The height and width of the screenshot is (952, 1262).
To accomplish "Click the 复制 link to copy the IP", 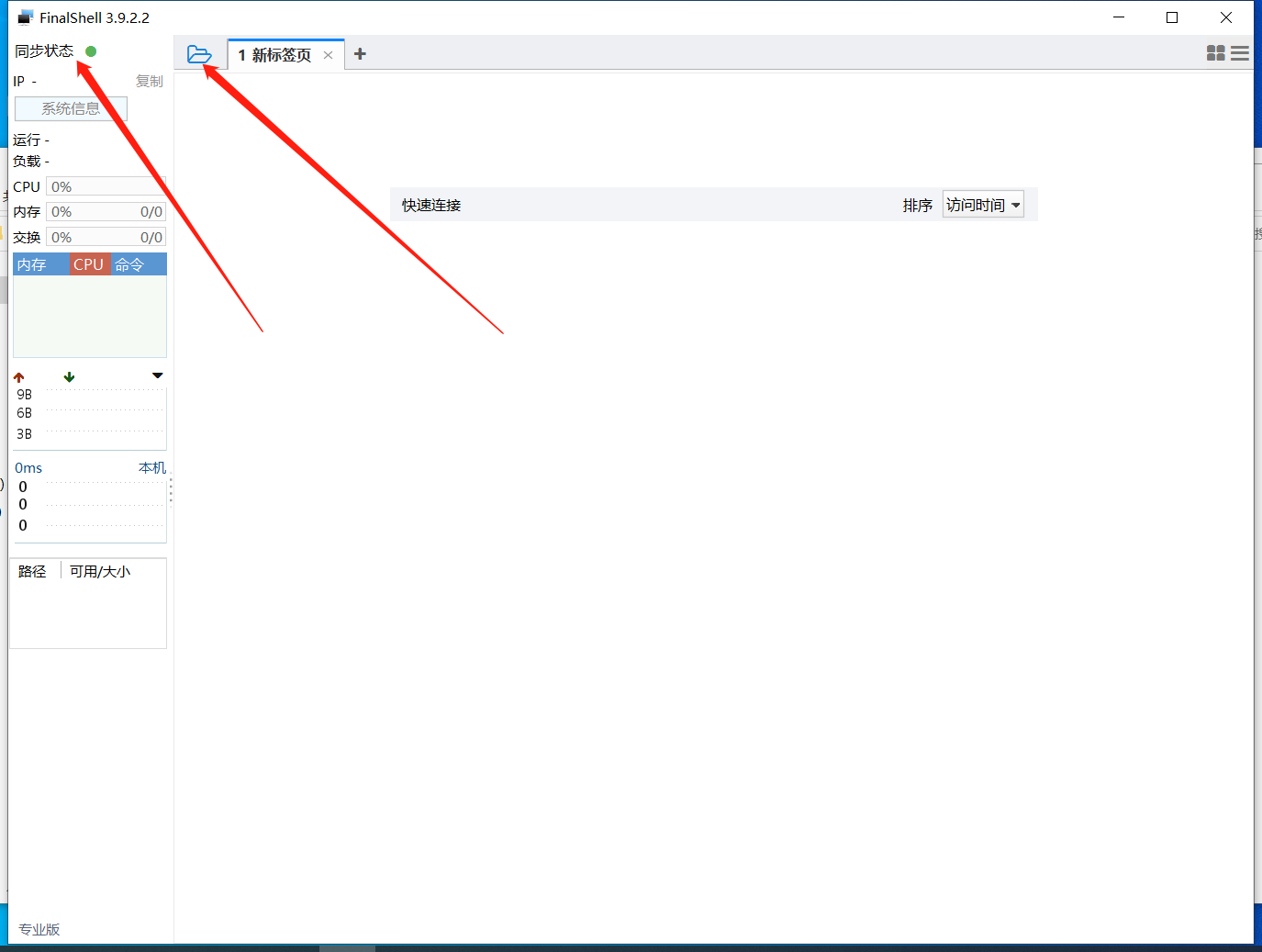I will click(150, 81).
